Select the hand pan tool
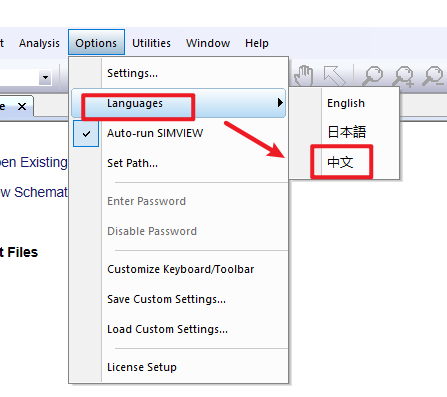Image resolution: width=447 pixels, height=397 pixels. (304, 76)
